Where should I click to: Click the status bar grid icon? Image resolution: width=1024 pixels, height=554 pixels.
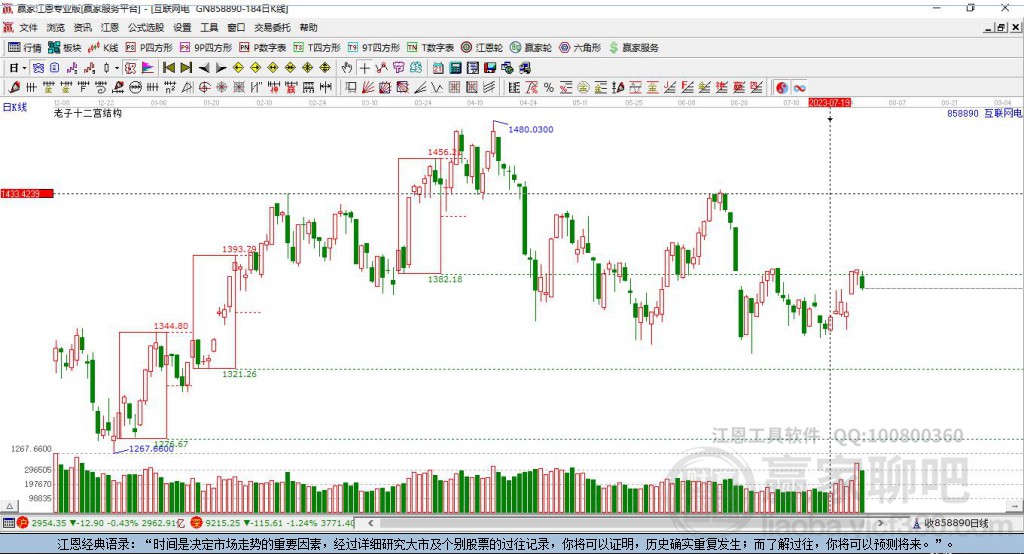point(8,523)
